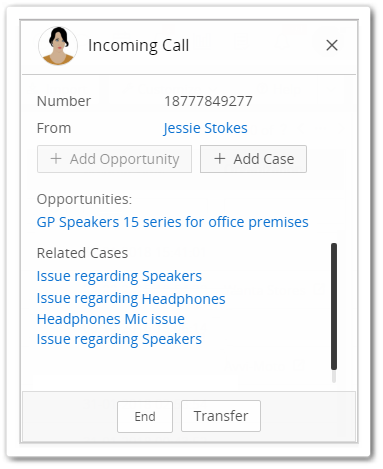Open the last Issue regarding Speakers case
Image resolution: width=383 pixels, height=469 pixels.
point(119,339)
